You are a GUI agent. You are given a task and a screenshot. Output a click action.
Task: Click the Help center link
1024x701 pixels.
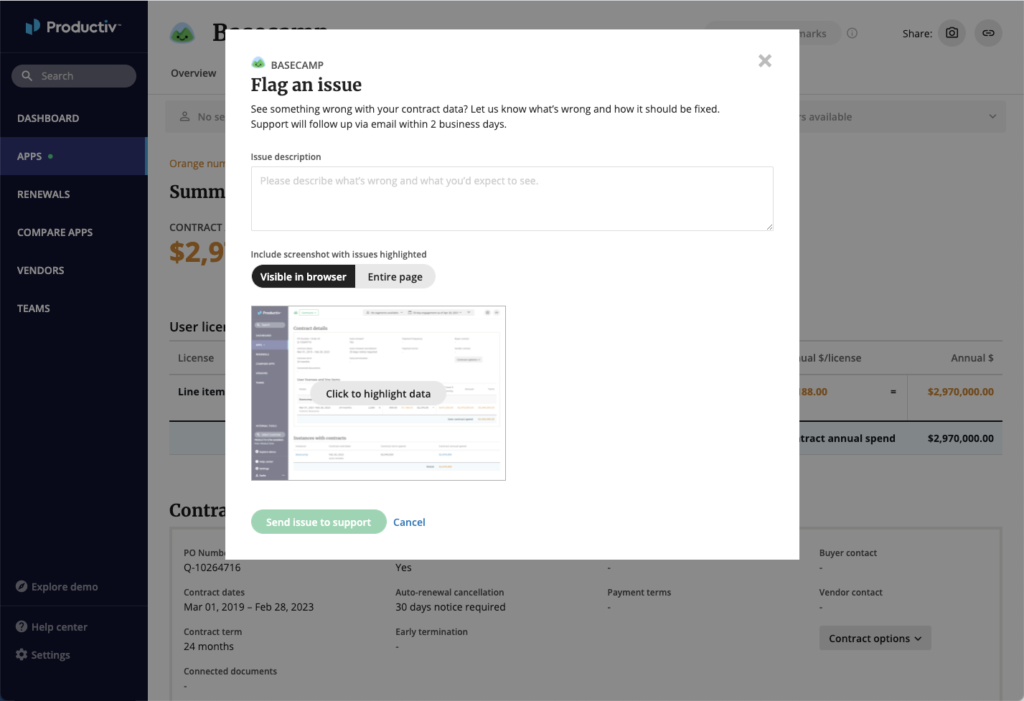click(59, 627)
